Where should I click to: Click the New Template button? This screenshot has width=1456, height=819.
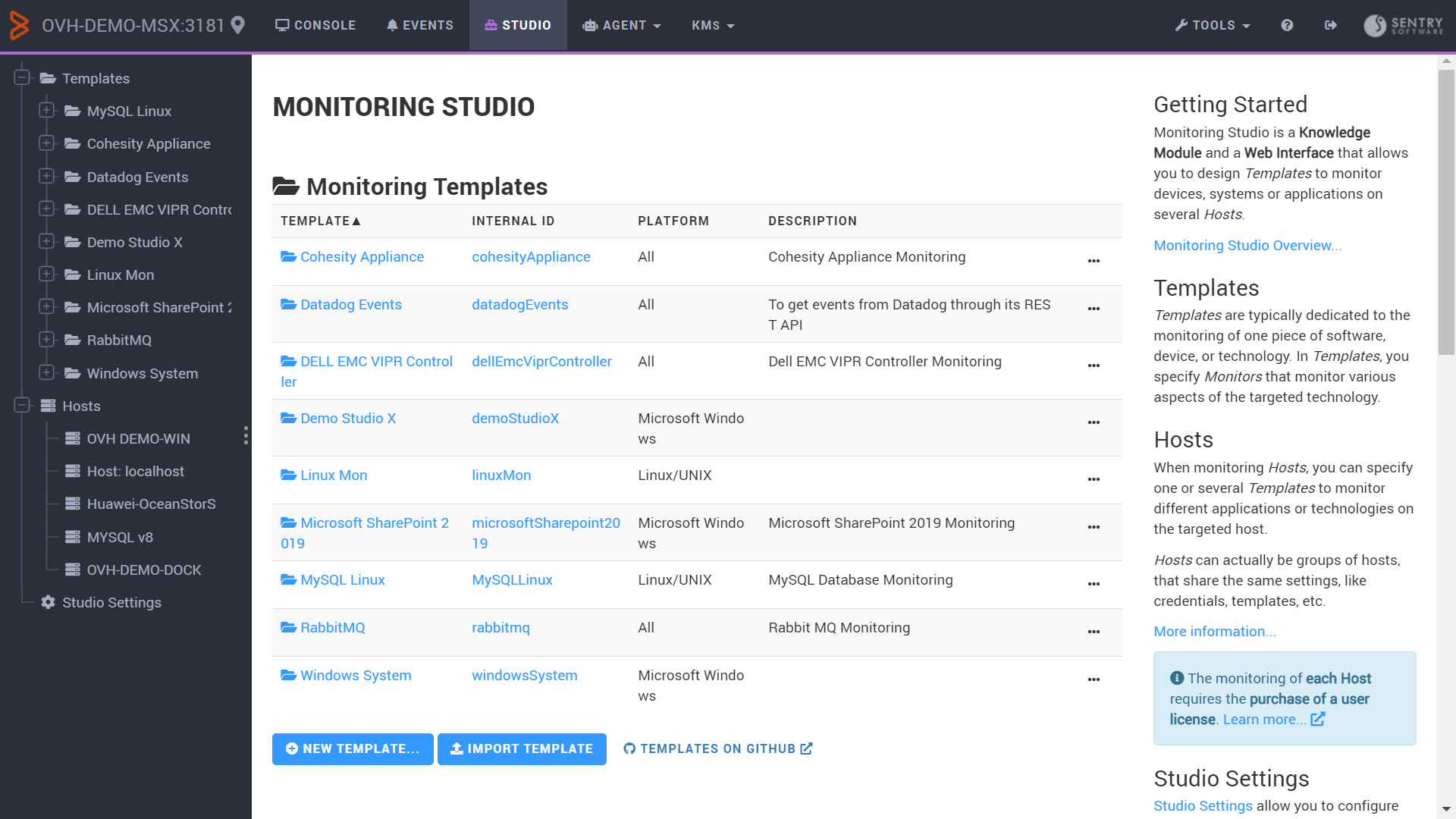pyautogui.click(x=353, y=748)
